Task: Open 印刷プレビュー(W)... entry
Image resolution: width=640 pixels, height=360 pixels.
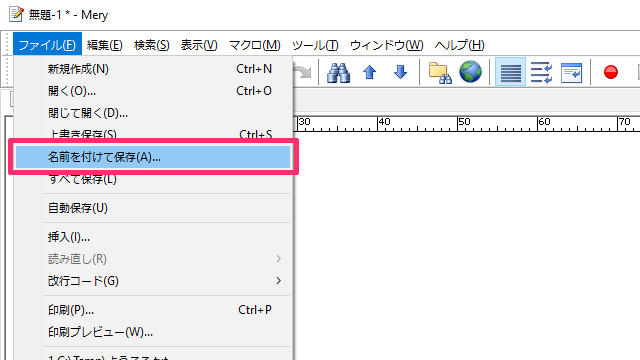Action: click(x=153, y=332)
